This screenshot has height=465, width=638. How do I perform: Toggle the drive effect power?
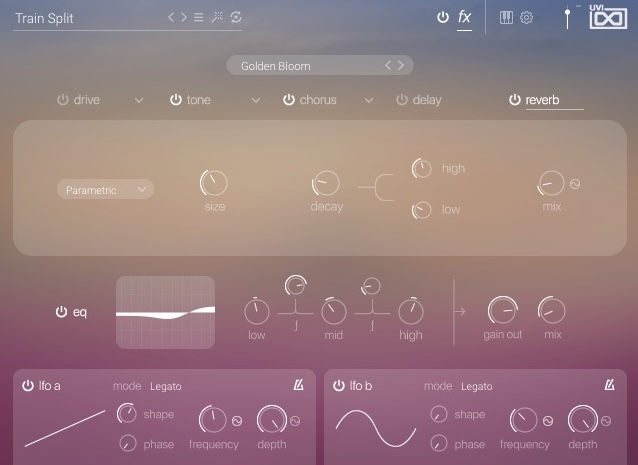pos(62,100)
